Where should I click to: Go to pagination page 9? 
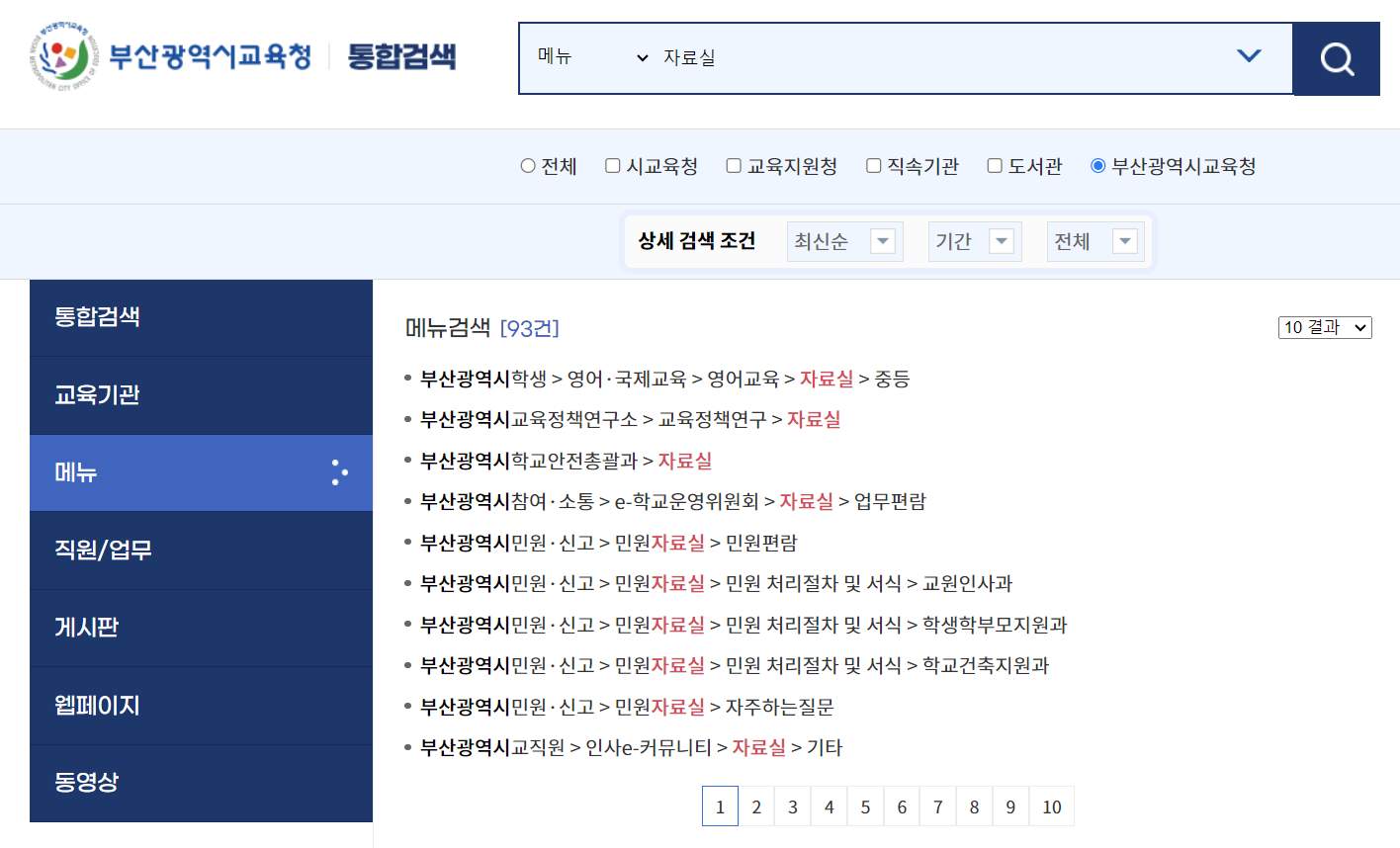1010,806
